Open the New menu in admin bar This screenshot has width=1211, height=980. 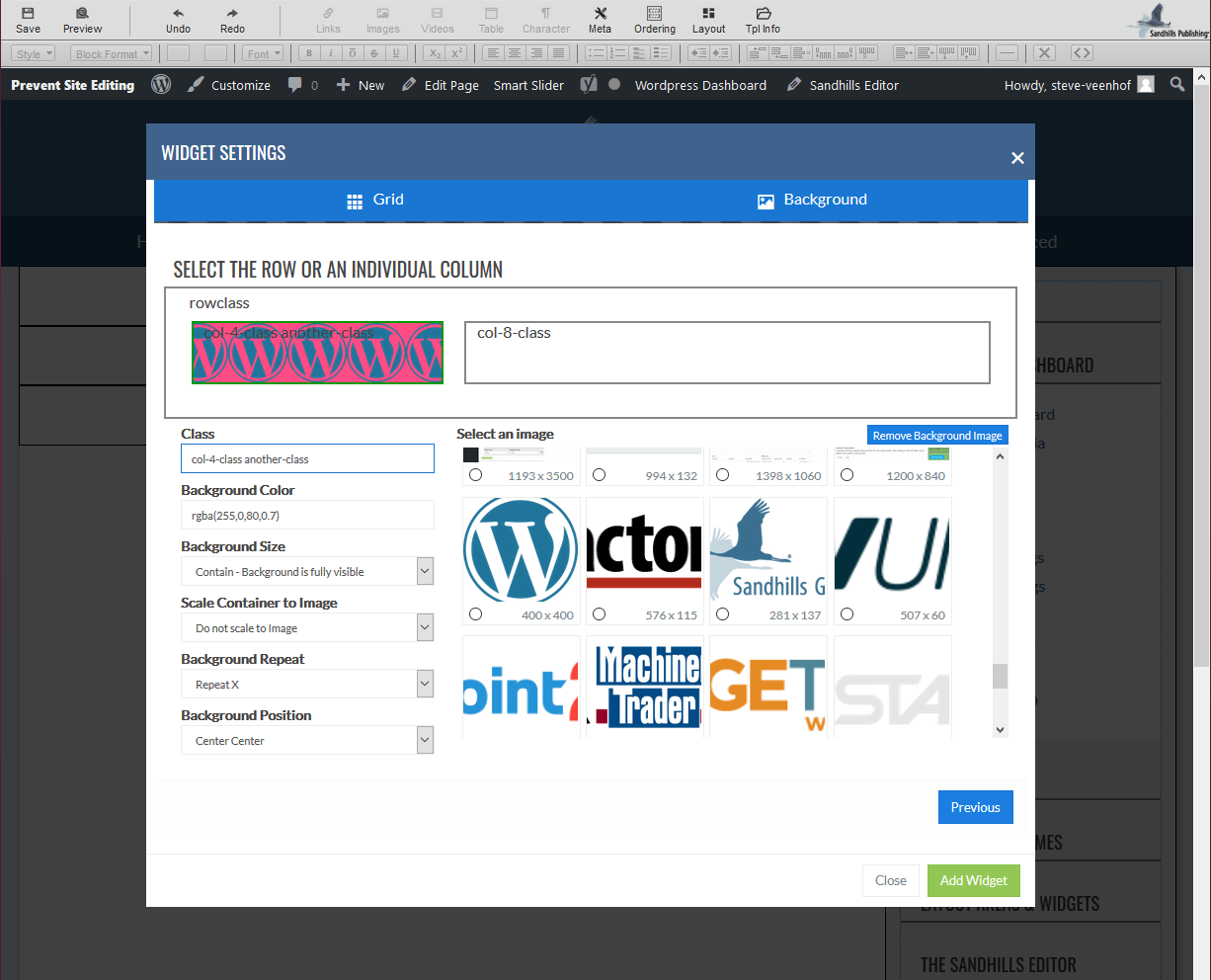(361, 85)
